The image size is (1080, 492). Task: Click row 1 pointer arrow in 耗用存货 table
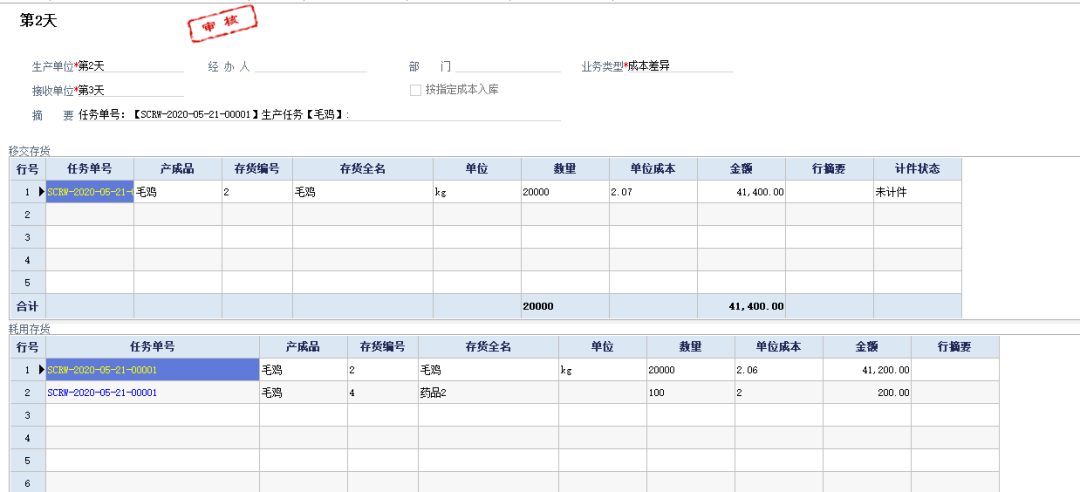click(x=41, y=370)
